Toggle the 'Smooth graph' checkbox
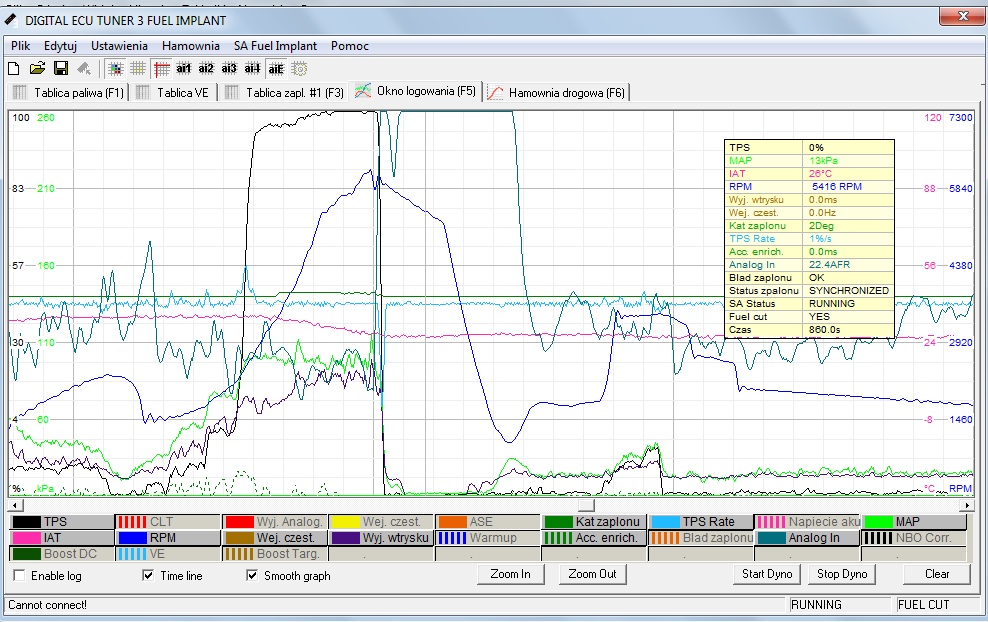The width and height of the screenshot is (988, 622). (252, 576)
